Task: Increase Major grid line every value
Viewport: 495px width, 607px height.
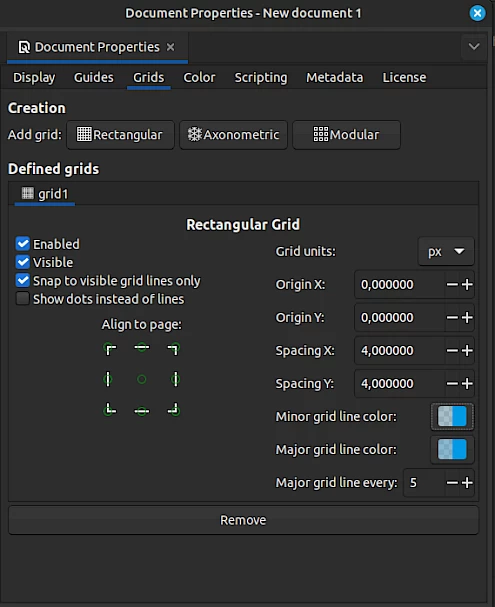Action: coord(467,483)
